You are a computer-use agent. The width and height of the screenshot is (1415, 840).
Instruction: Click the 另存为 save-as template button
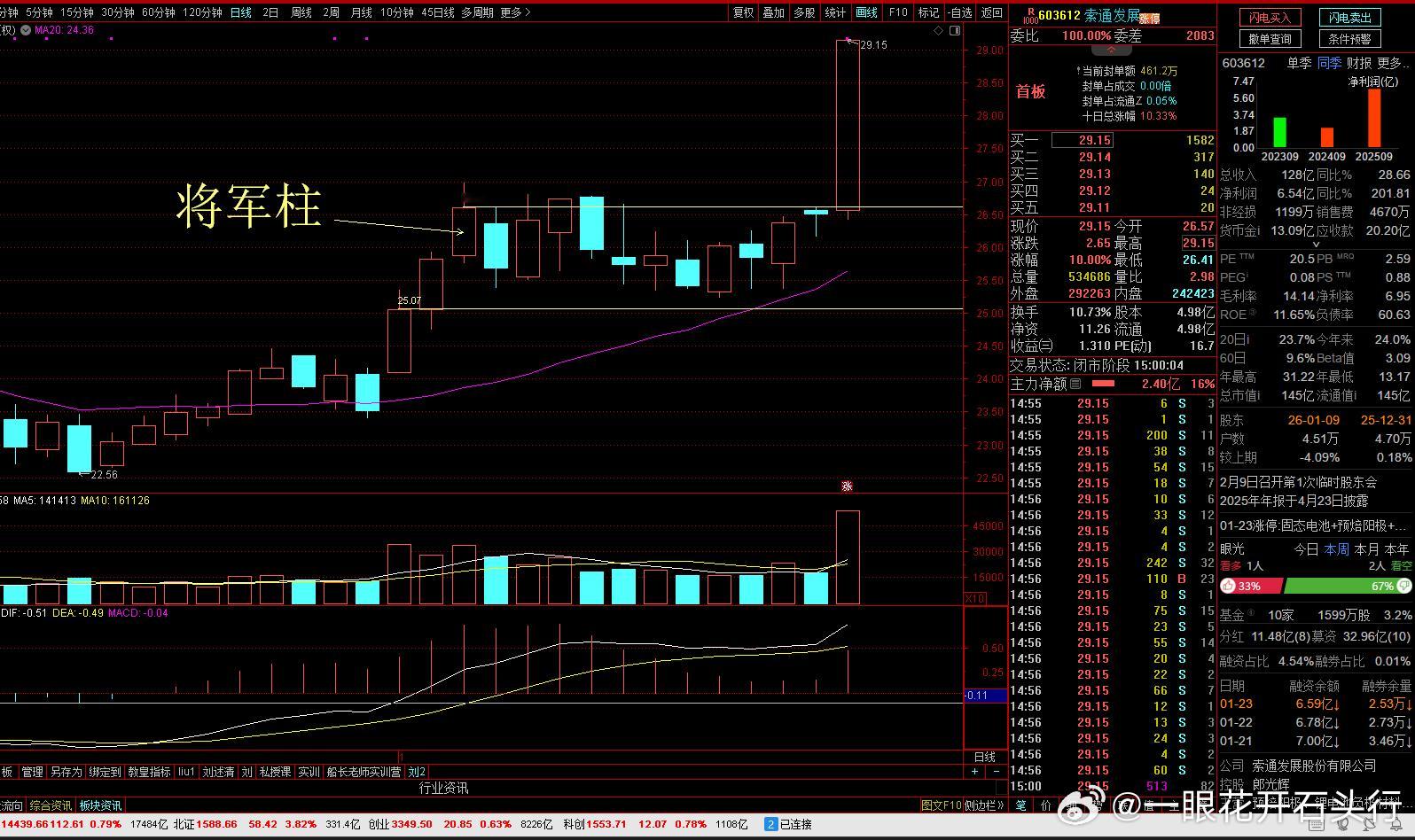point(66,772)
